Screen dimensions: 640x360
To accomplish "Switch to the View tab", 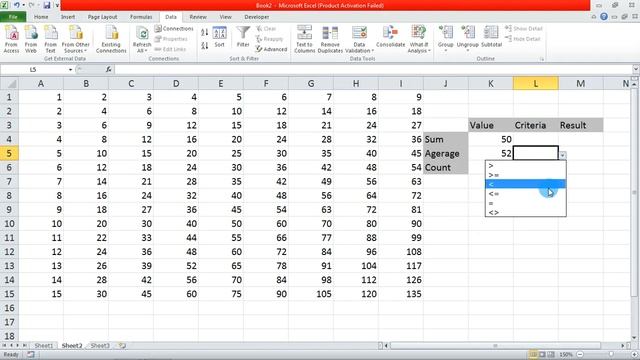I will 225,17.
